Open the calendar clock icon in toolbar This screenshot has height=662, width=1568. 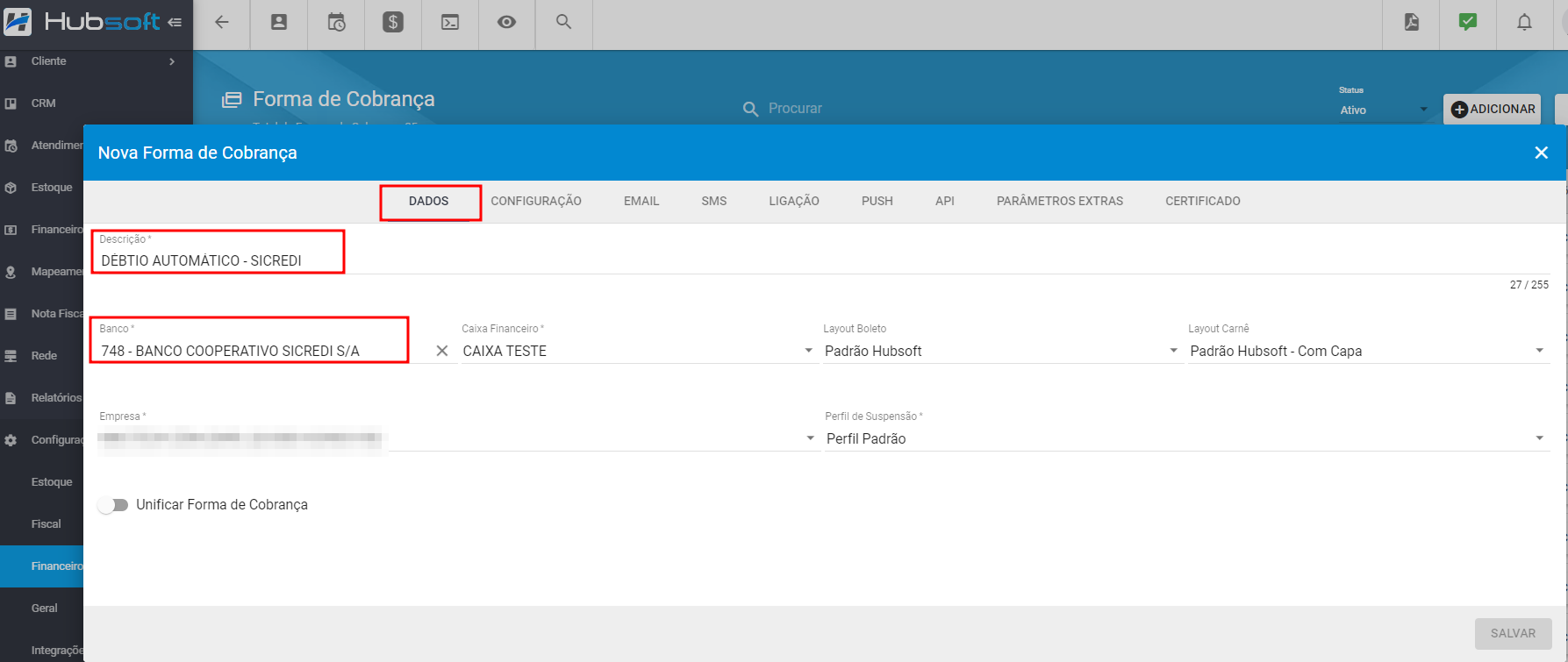tap(336, 23)
